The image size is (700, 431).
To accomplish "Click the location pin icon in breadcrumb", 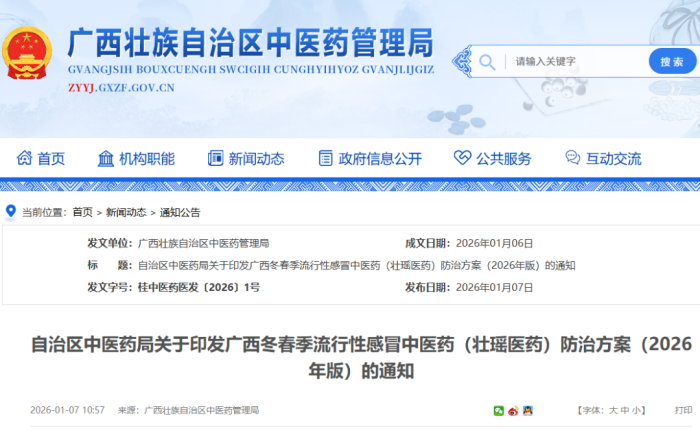I will coord(11,212).
